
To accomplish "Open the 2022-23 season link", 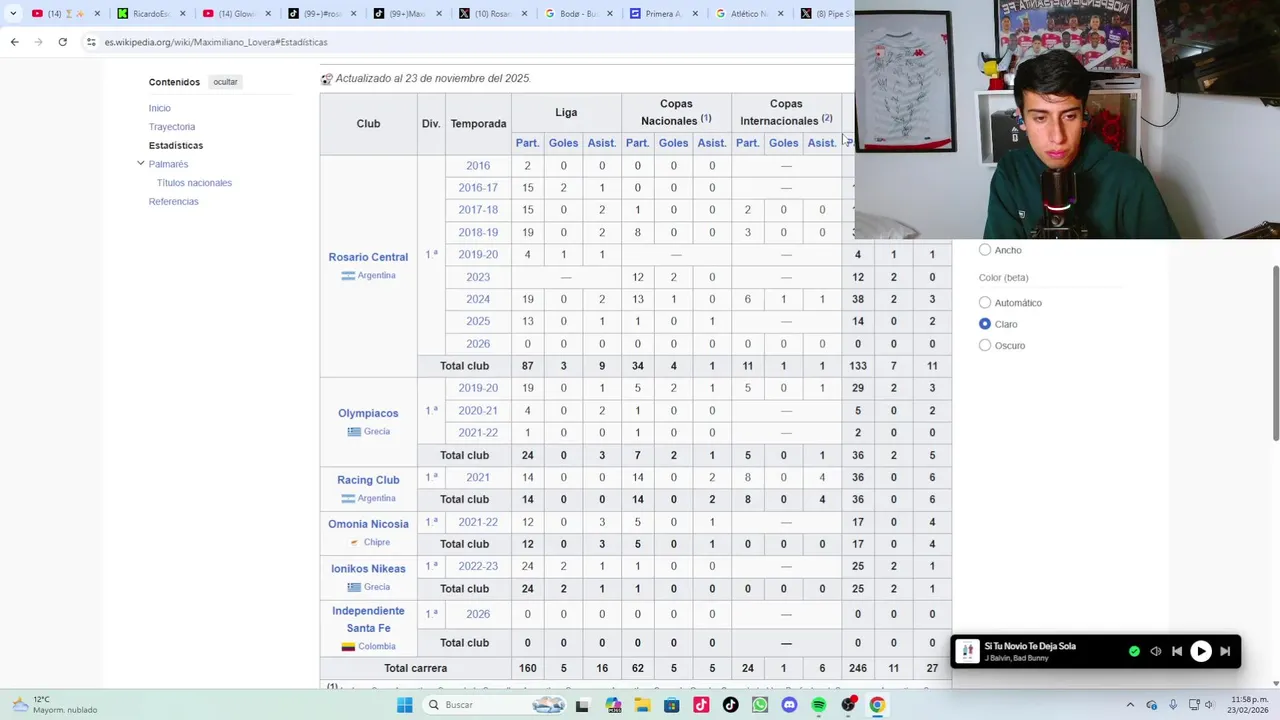I will [478, 566].
